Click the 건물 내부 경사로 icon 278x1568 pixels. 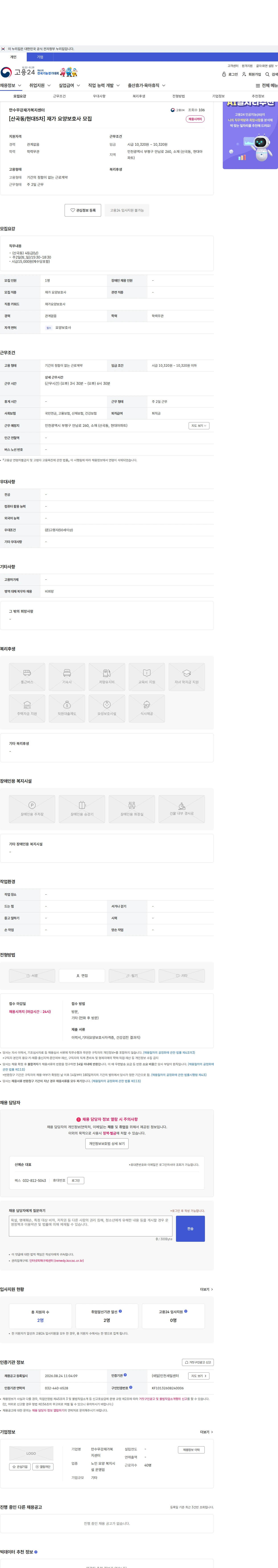coord(182,809)
